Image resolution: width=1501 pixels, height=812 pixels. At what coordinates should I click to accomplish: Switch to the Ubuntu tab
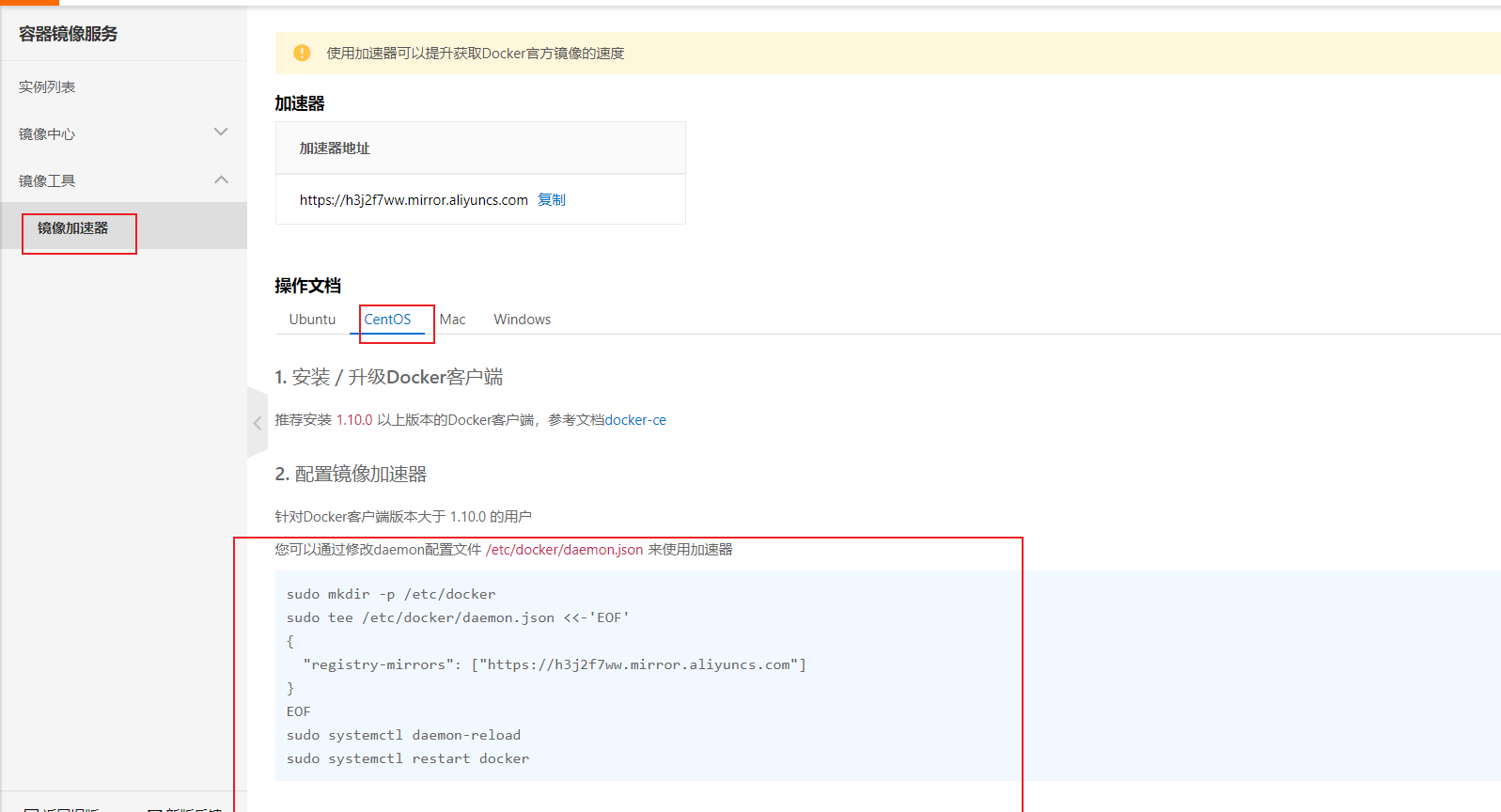click(312, 320)
